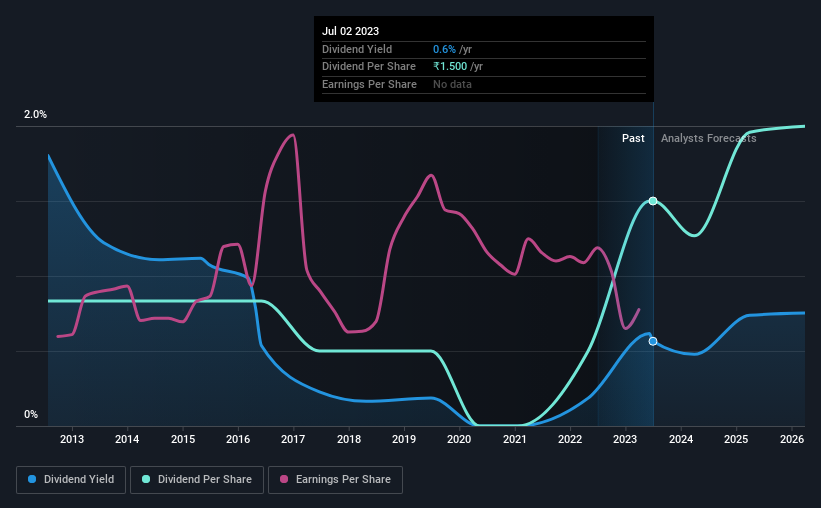
Task: Click the teal Dividend Per Share legend dot
Action: 146,479
